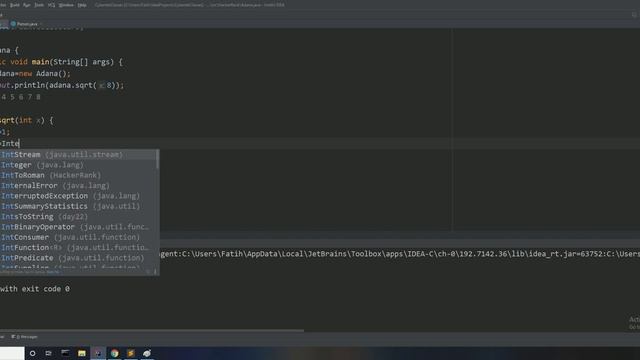
Task: Open the Cortana circle icon in taskbar
Action: 33,353
